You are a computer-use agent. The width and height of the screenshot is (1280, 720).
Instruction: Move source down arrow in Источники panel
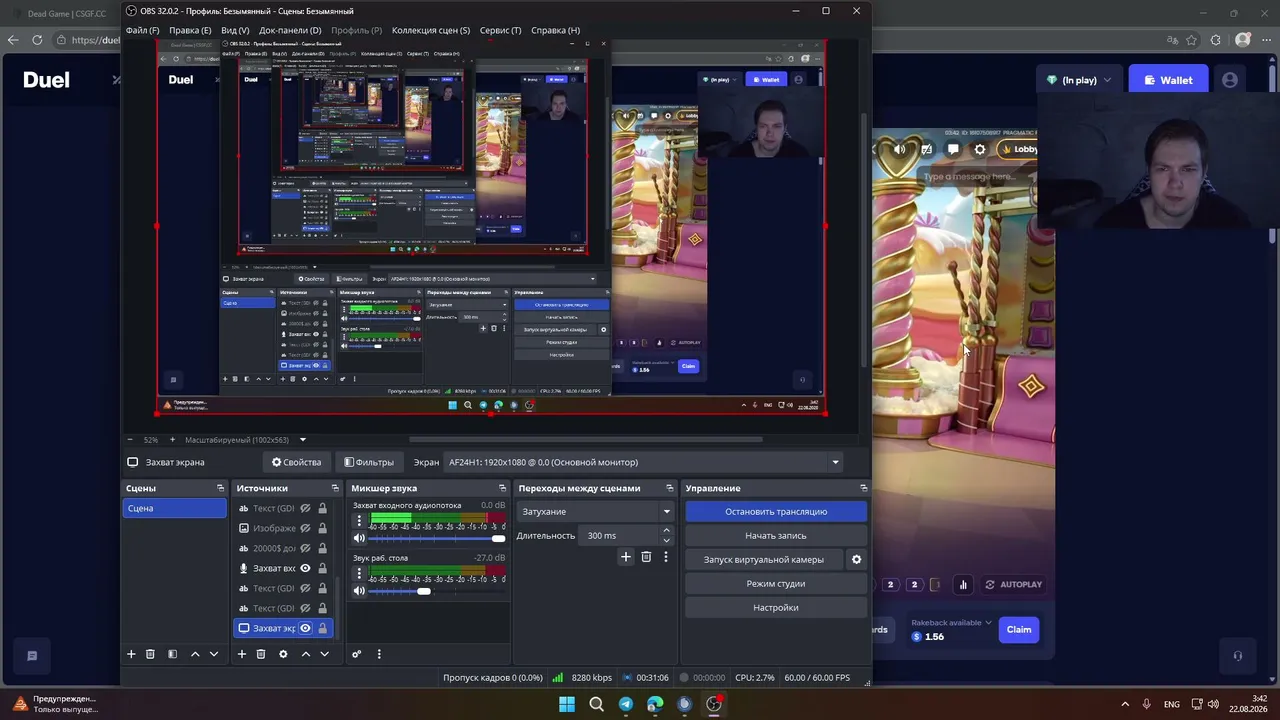pos(324,654)
